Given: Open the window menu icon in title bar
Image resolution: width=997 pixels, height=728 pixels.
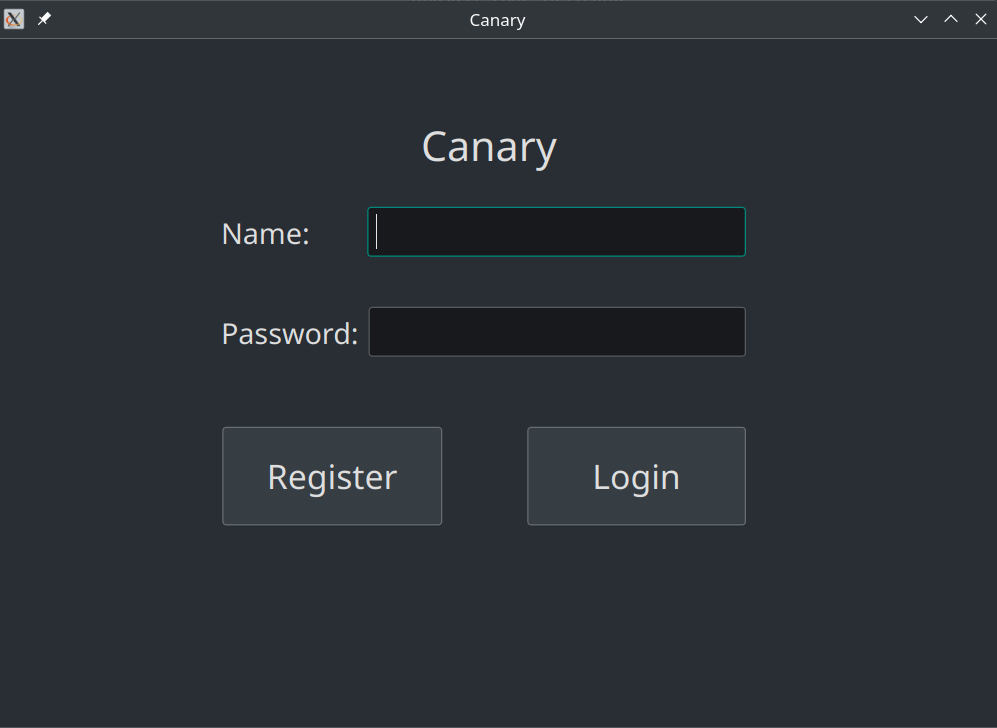Looking at the screenshot, I should pos(14,19).
